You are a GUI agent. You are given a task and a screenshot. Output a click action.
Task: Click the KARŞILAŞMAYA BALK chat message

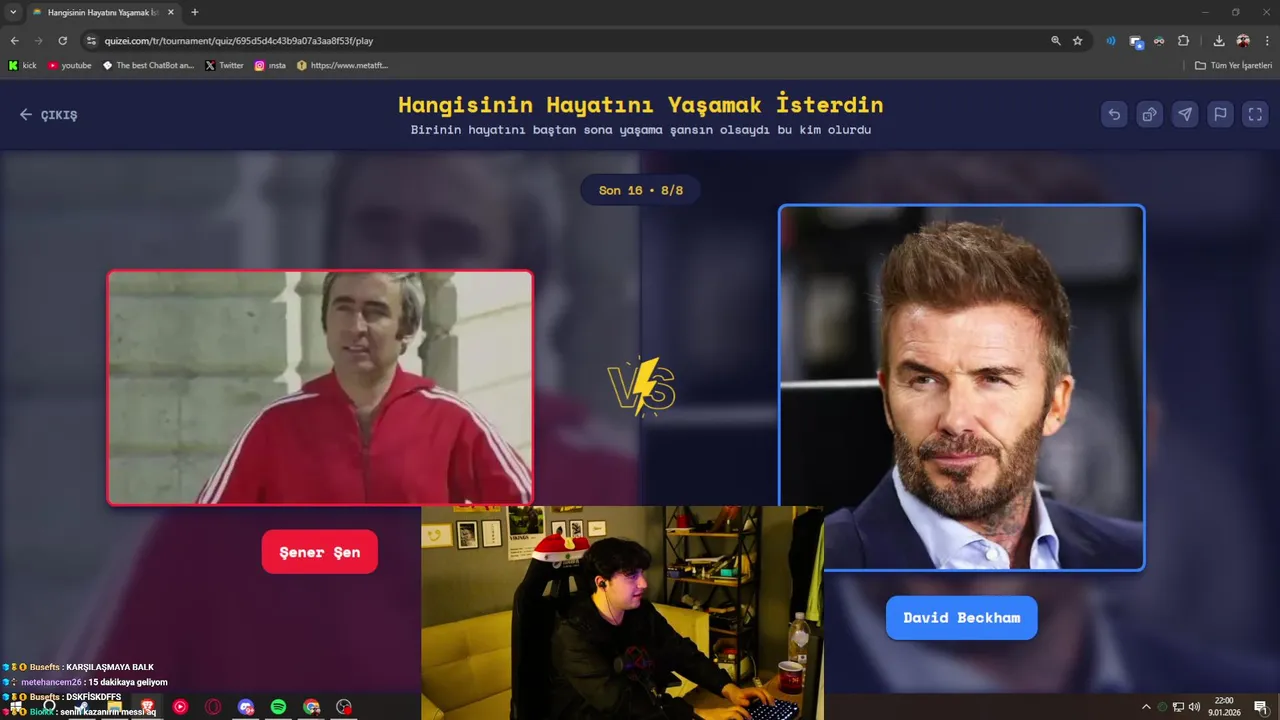[78, 667]
